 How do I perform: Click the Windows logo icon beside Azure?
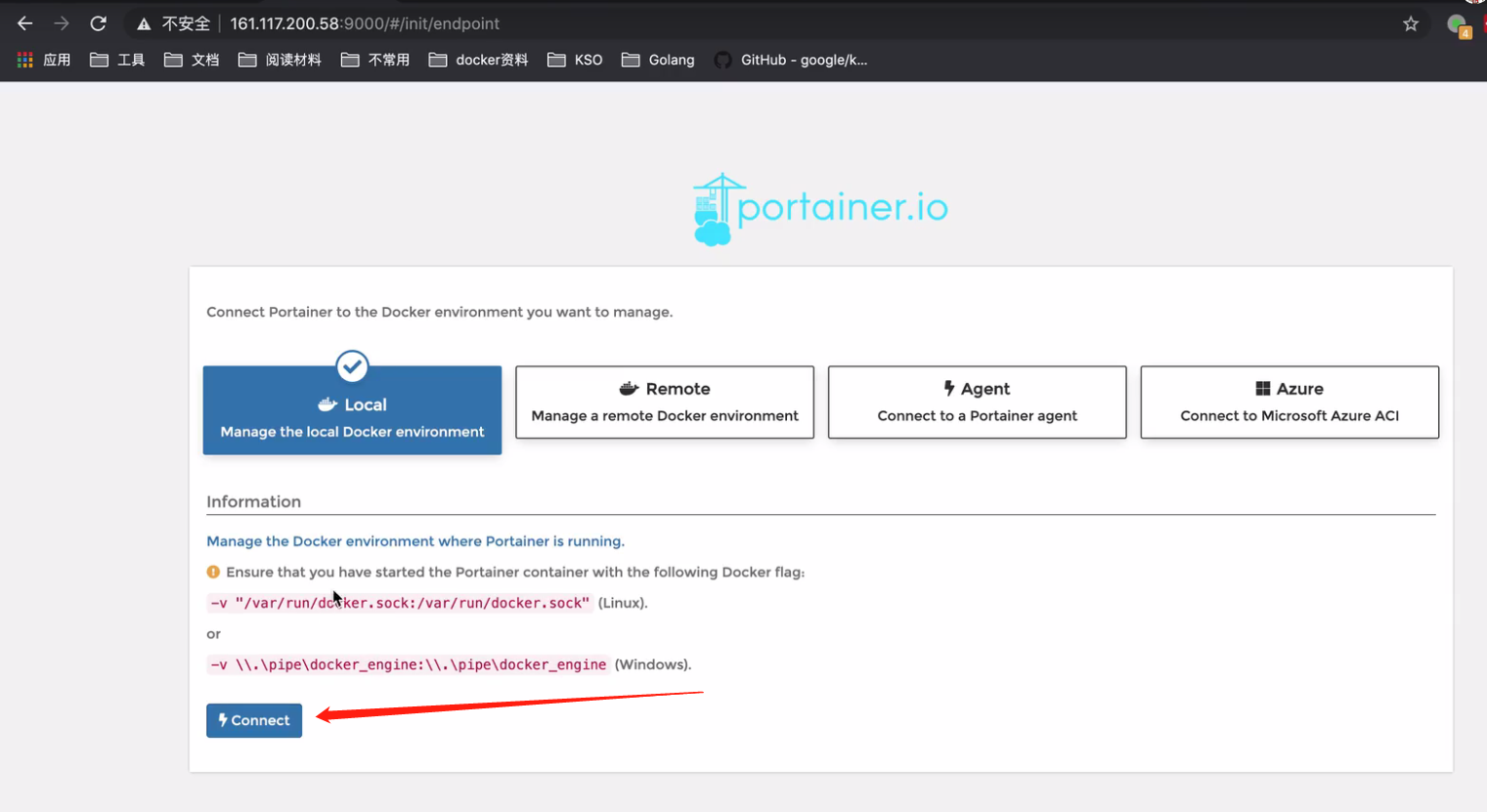1263,389
